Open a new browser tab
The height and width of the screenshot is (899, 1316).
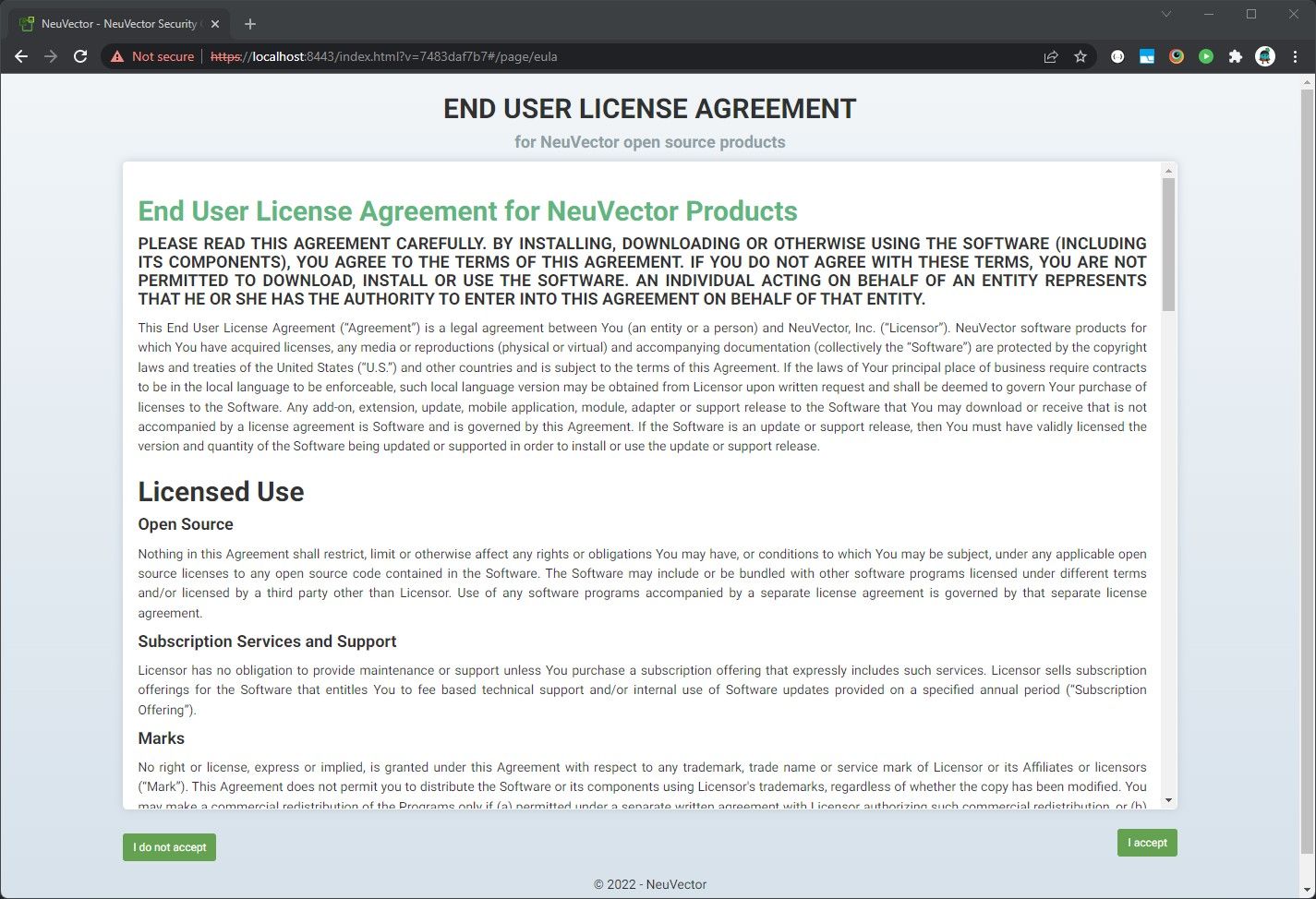point(250,24)
